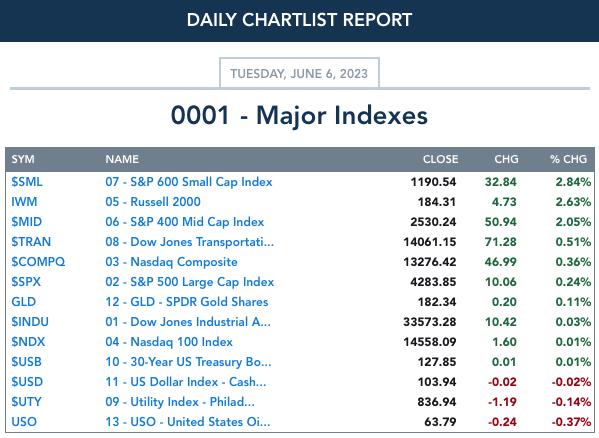Click 12 - GLD - SPDR Gold Shares
Screen dimensions: 599x438
point(187,302)
